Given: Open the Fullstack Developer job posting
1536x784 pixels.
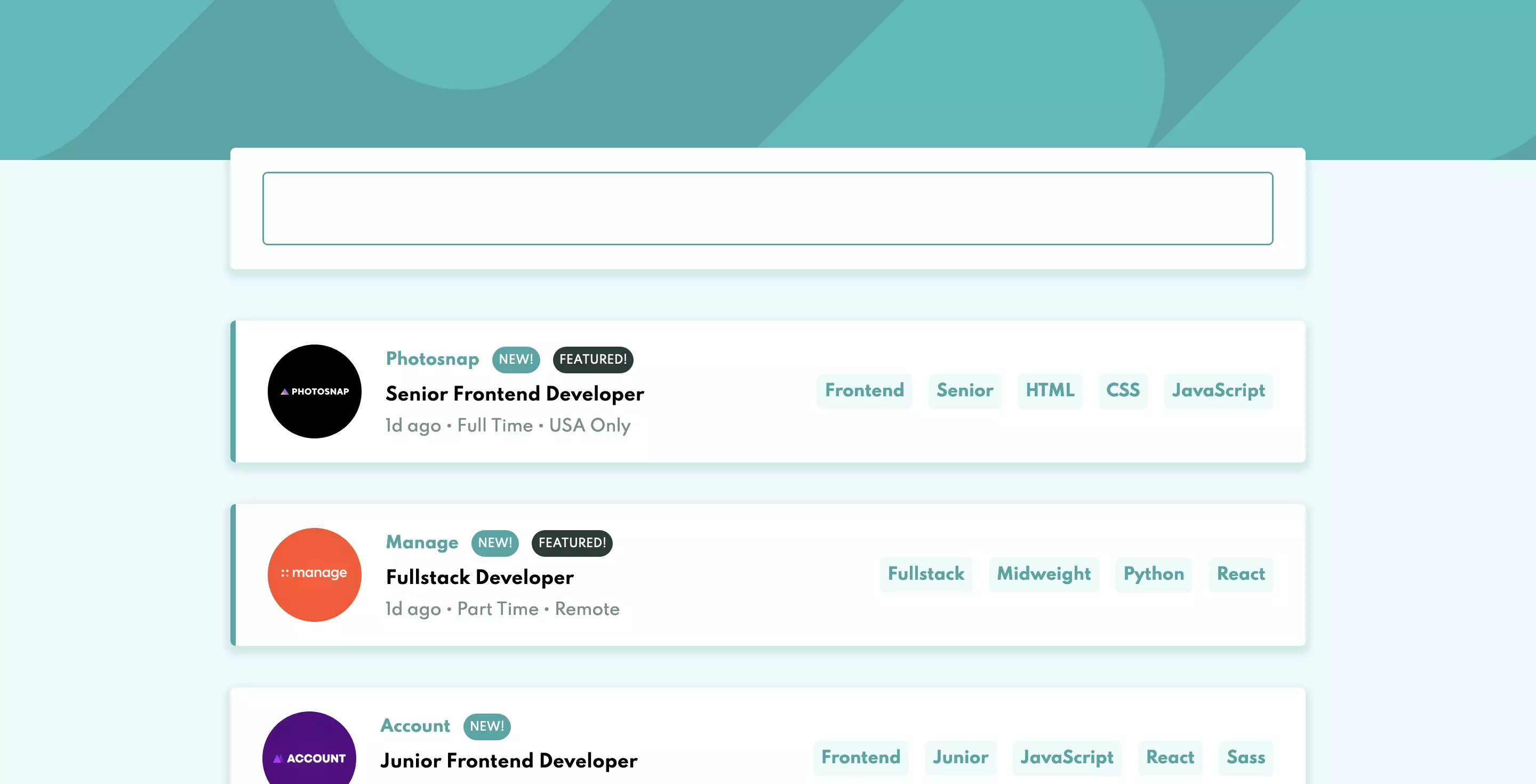Looking at the screenshot, I should [479, 577].
